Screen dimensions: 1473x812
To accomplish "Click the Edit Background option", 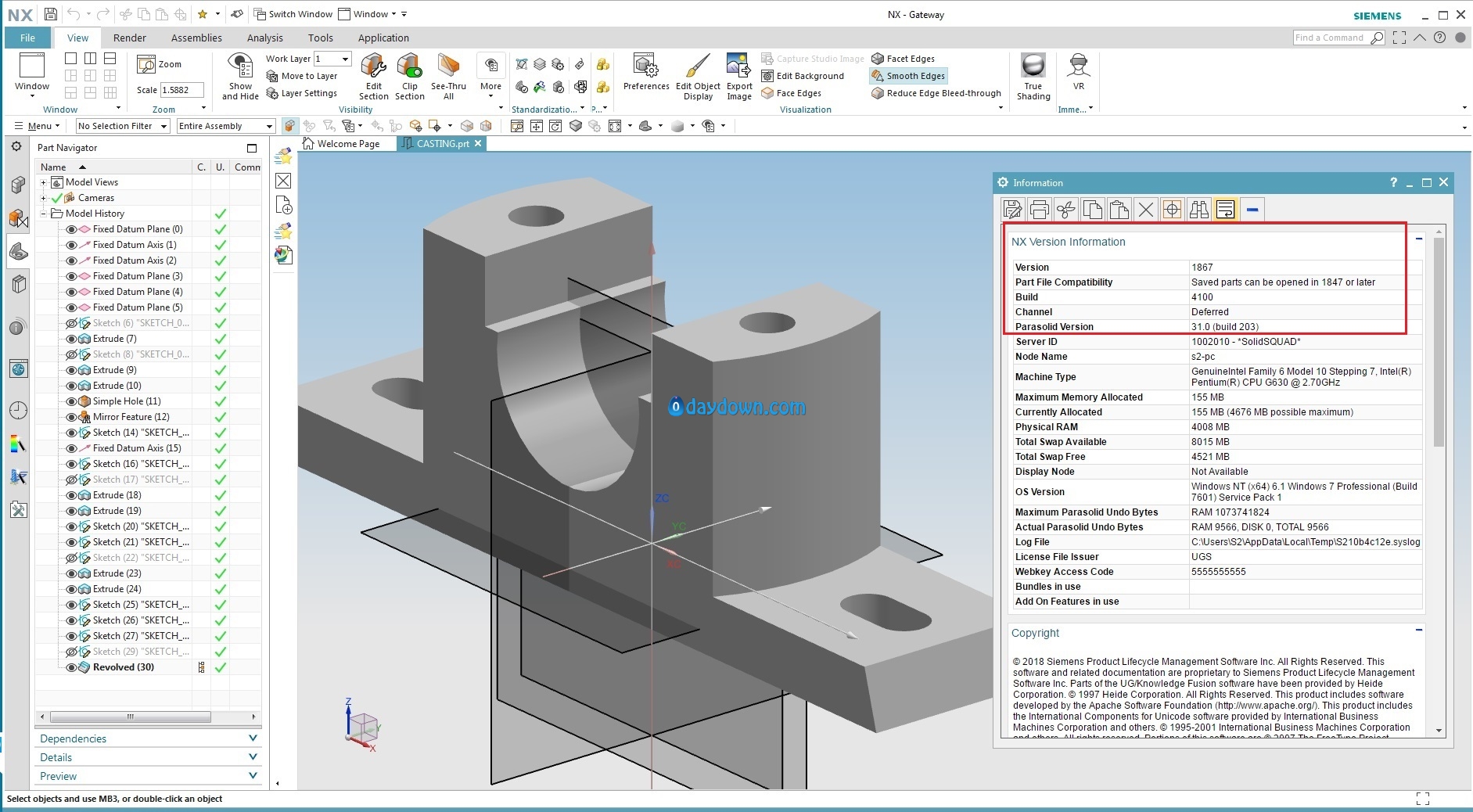I will pyautogui.click(x=803, y=76).
